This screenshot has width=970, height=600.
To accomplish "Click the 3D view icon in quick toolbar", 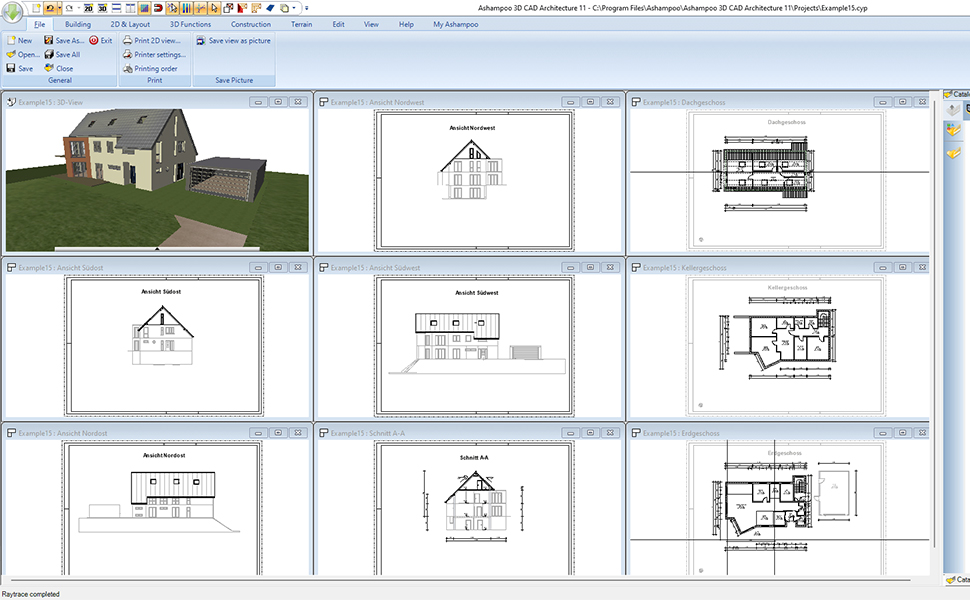I will coord(102,8).
